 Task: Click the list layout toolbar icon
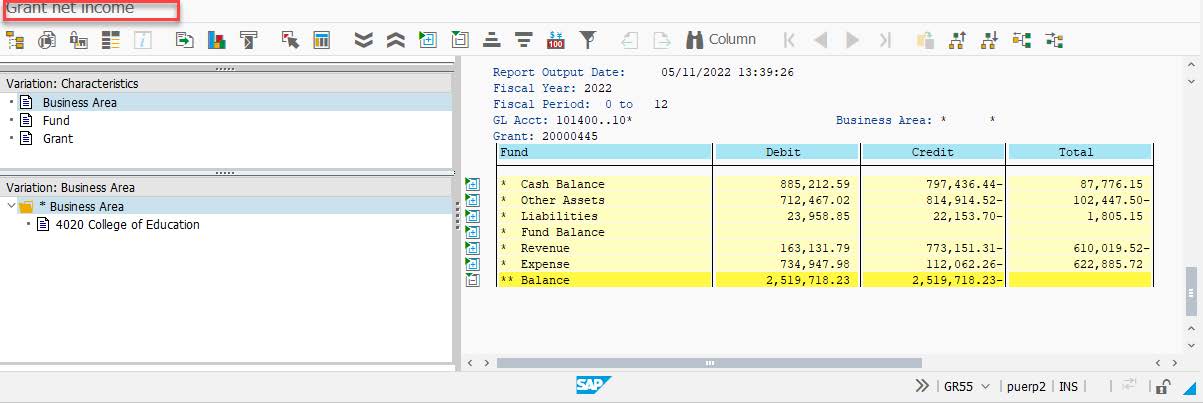(x=111, y=40)
